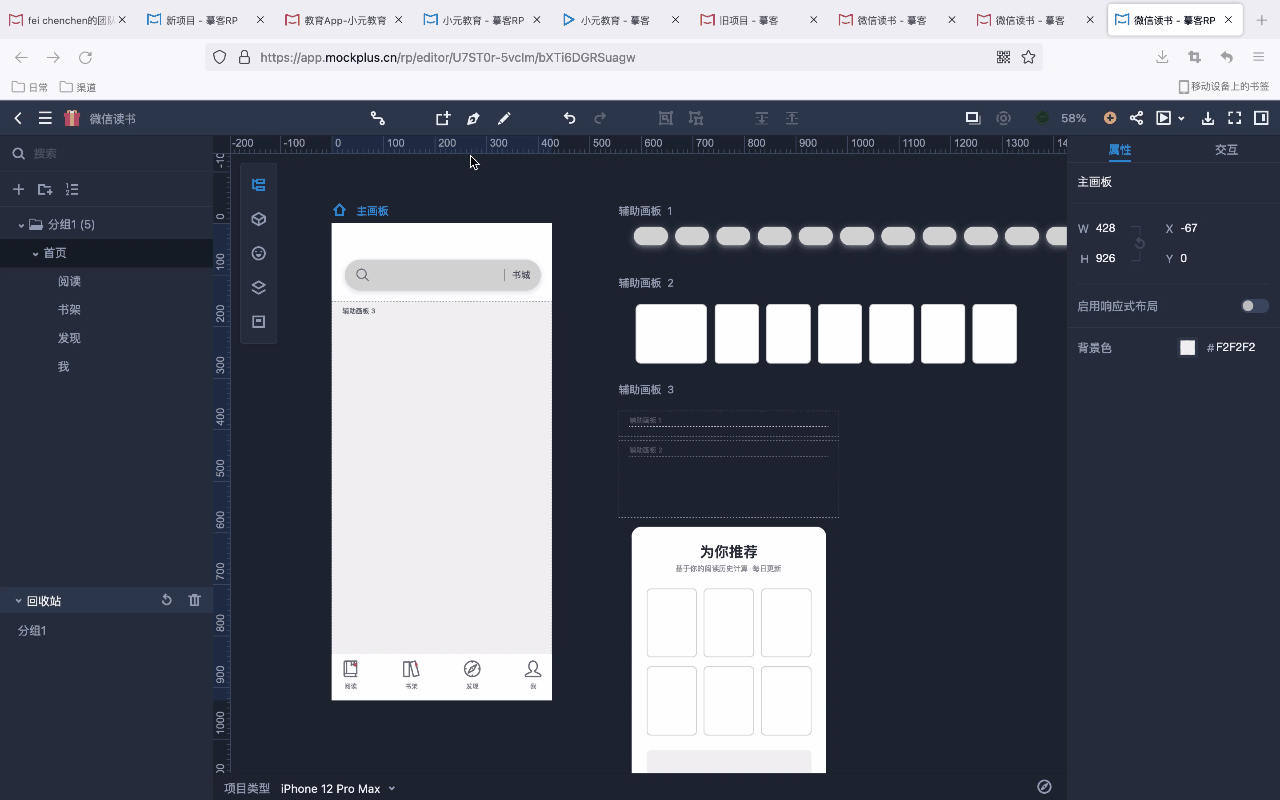Open the 58% zoom level dropdown

pyautogui.click(x=1074, y=118)
